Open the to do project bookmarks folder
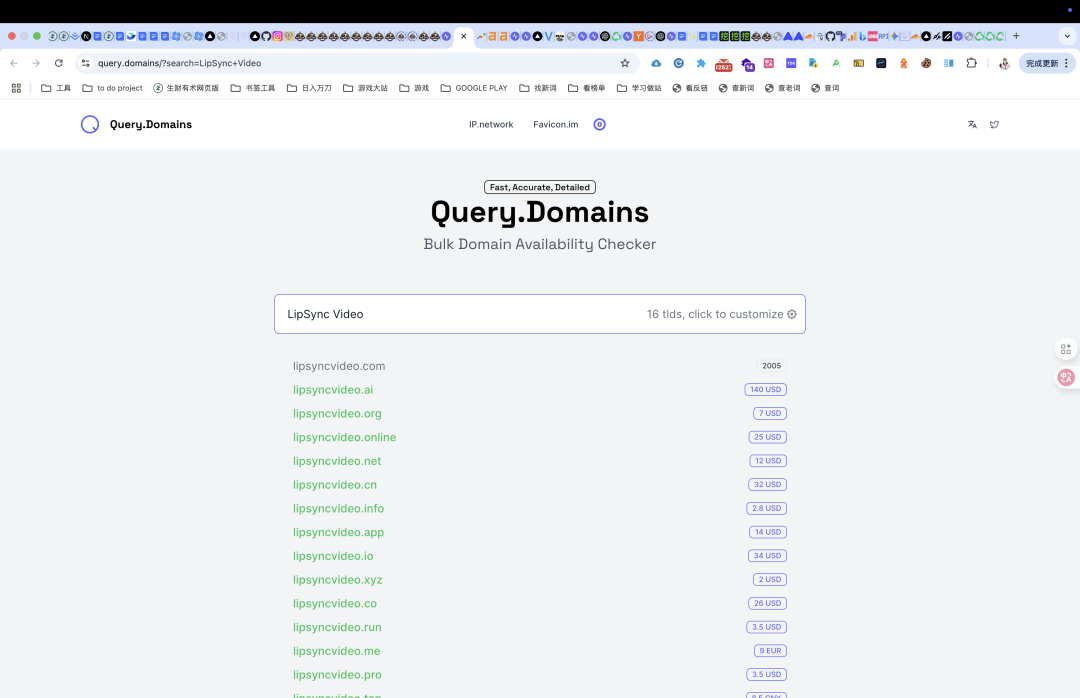1080x698 pixels. [112, 88]
